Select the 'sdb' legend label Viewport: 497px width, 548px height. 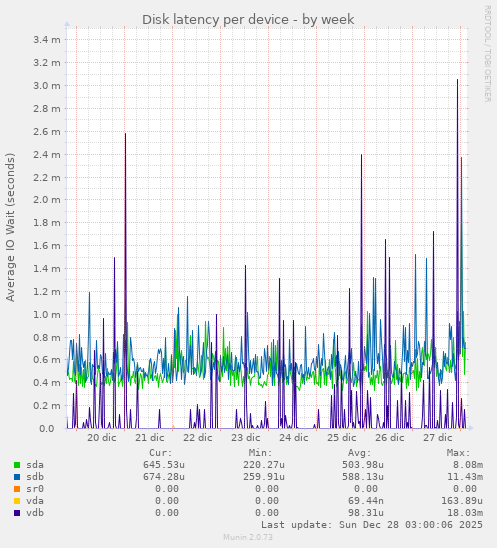click(x=35, y=477)
